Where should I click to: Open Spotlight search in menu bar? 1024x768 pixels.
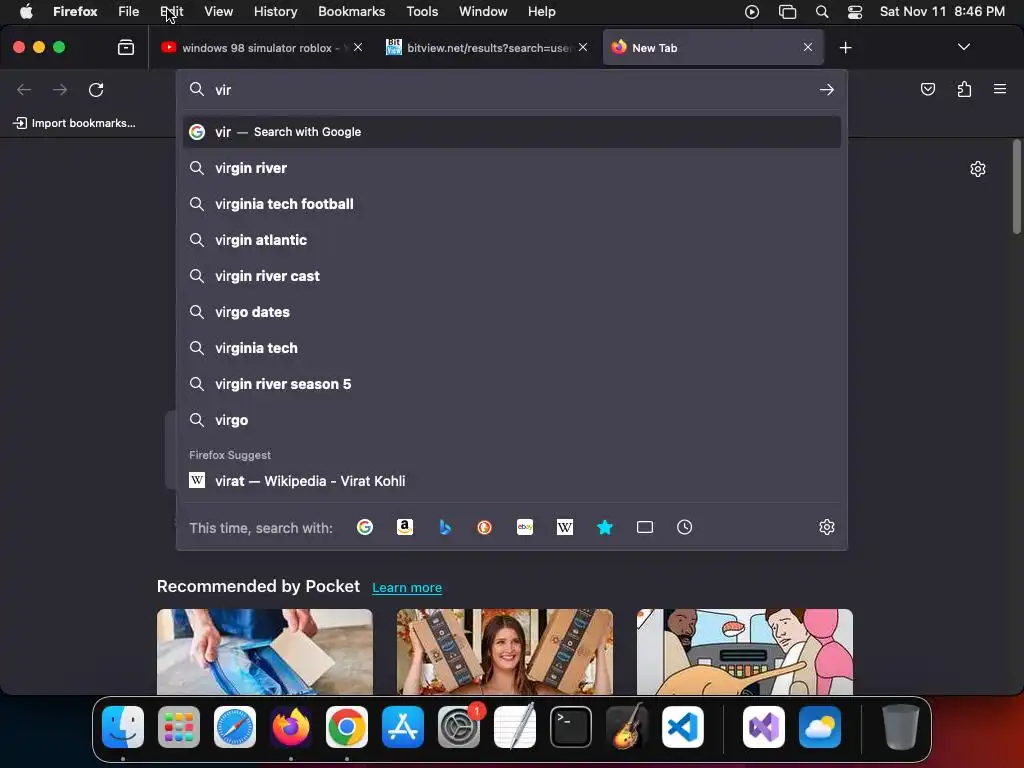(822, 12)
